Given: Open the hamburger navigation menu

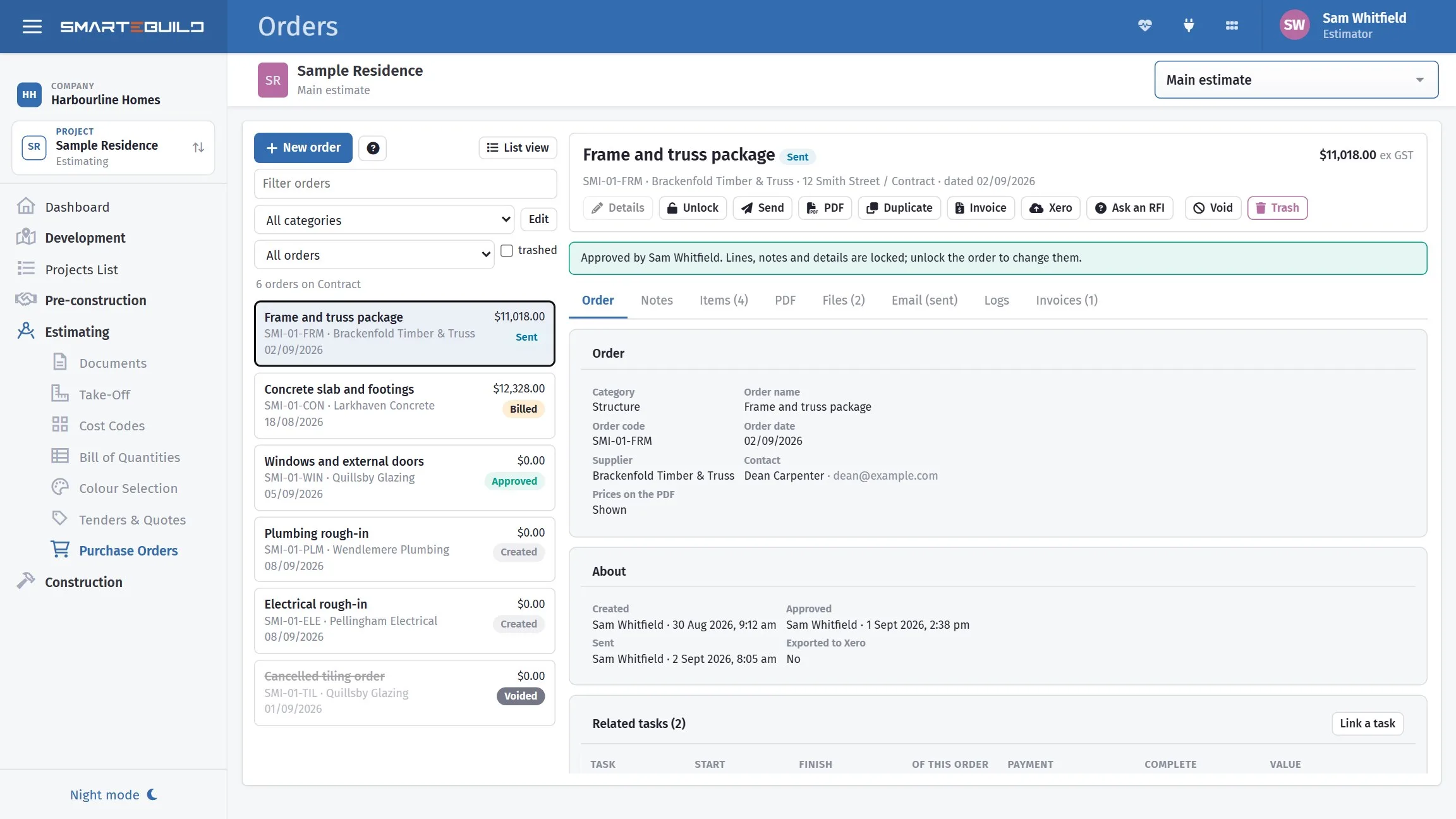Looking at the screenshot, I should [x=32, y=27].
